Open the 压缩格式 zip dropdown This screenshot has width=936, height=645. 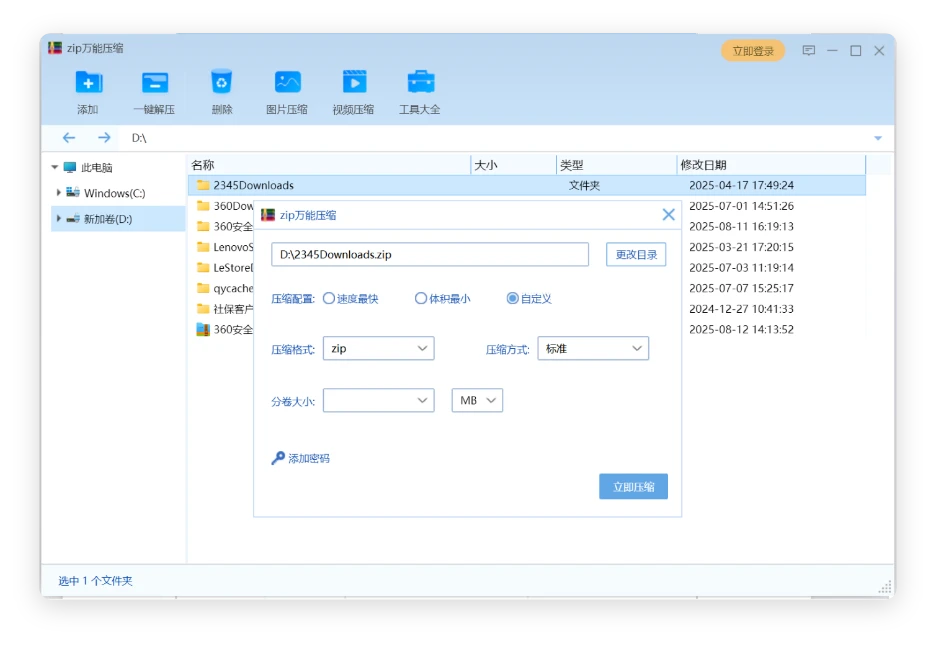[x=379, y=349]
